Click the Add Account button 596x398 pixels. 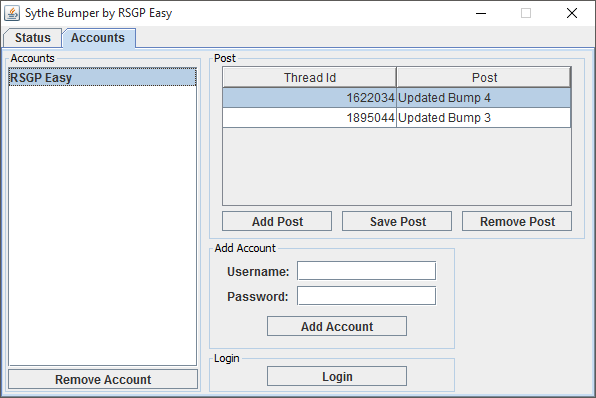(337, 326)
